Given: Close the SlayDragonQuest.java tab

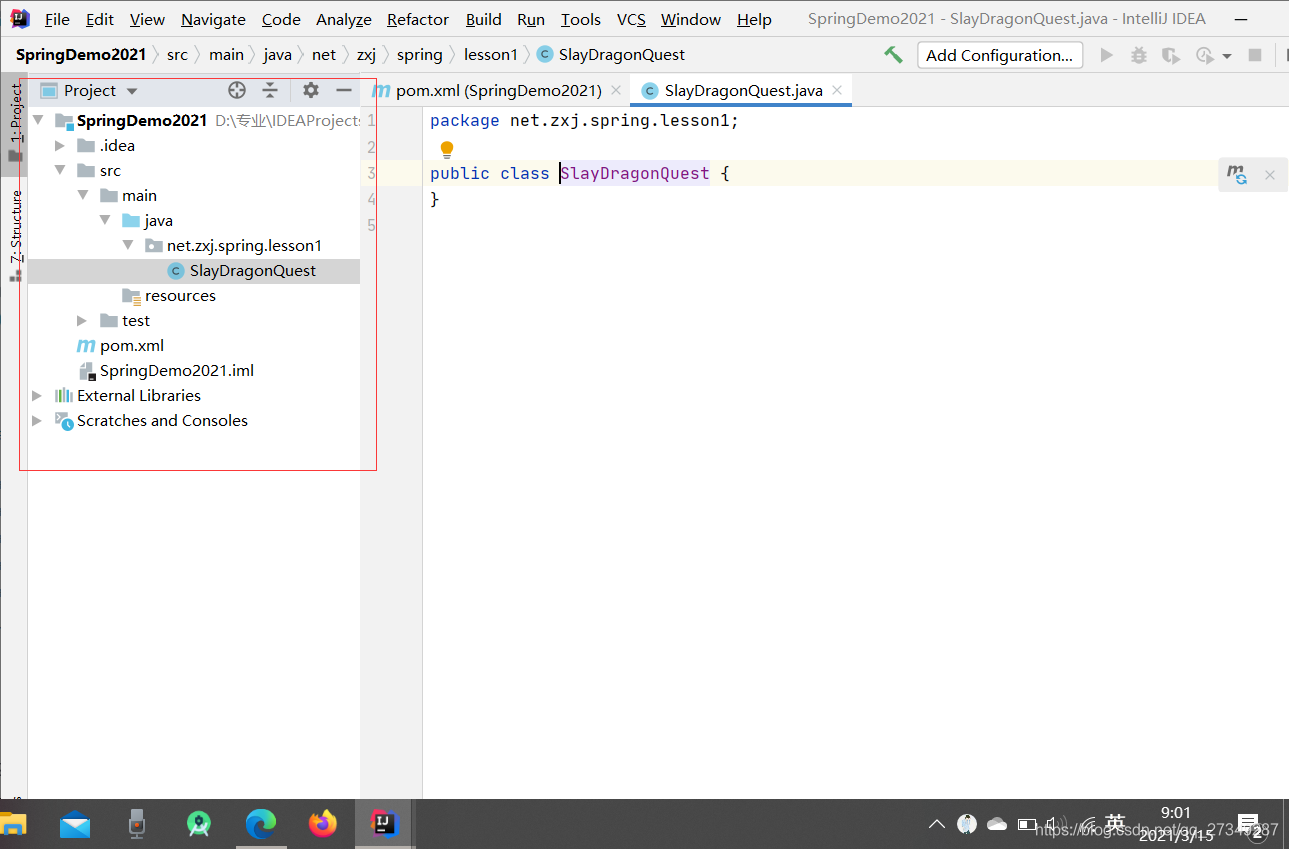Looking at the screenshot, I should point(837,90).
